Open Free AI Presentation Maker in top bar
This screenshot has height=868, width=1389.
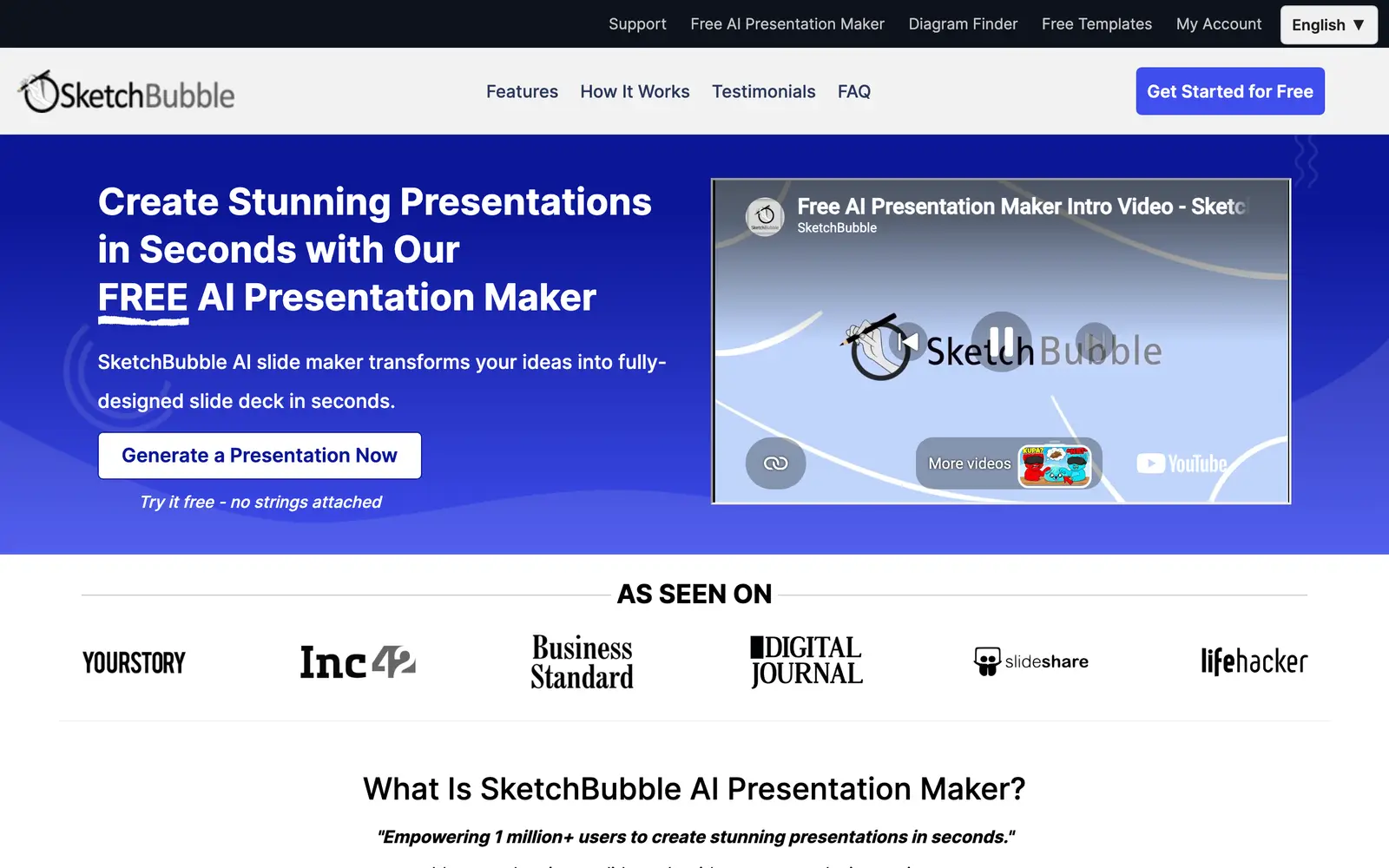787,24
